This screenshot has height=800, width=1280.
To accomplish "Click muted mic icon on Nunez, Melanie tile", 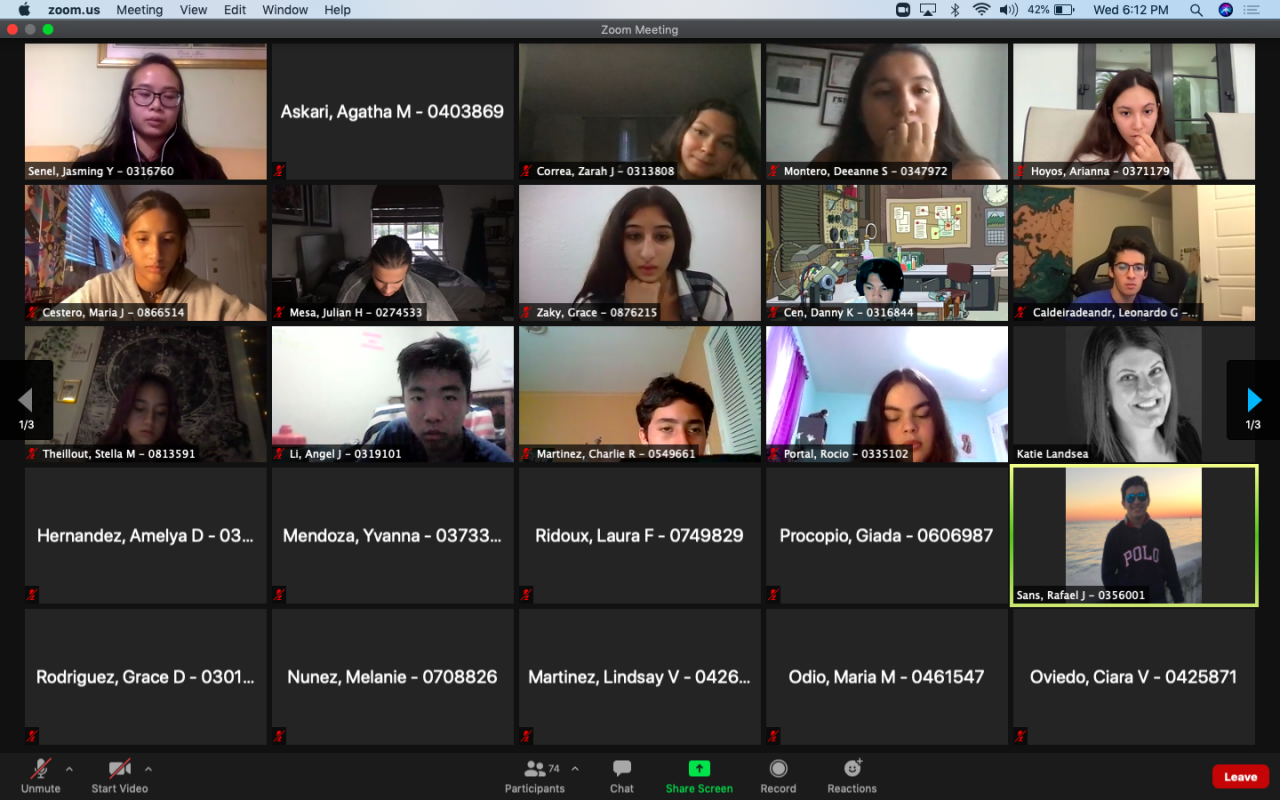I will [280, 736].
